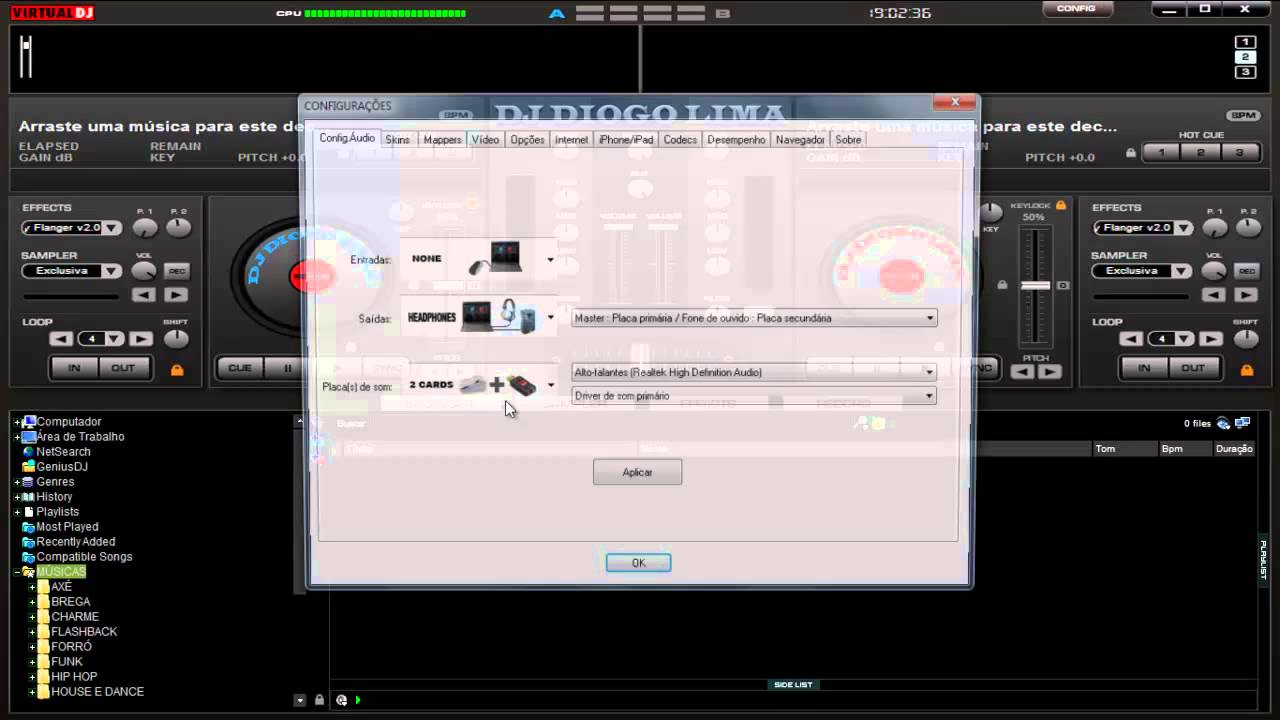Toggle the lock icon beside HOT CUE buttons
Image resolution: width=1280 pixels, height=720 pixels.
(x=1131, y=153)
